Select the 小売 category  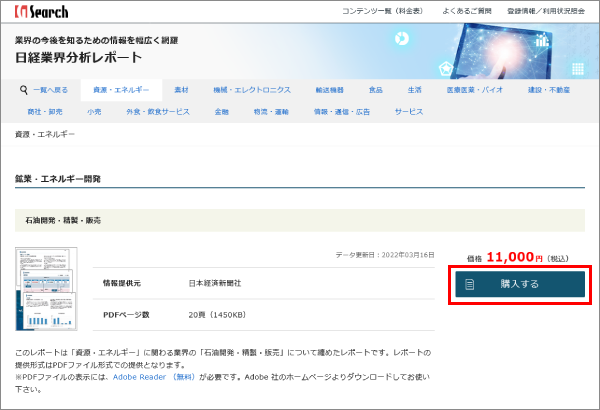point(94,112)
